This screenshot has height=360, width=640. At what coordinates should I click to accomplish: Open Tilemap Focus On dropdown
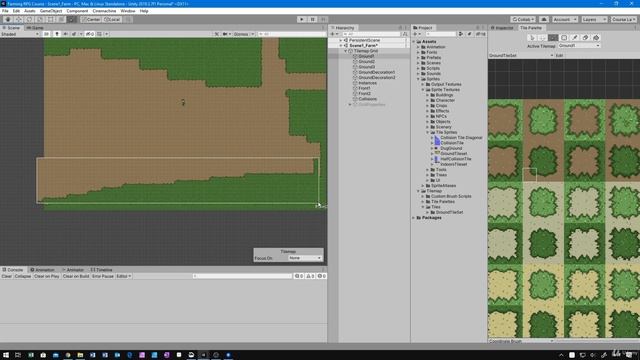click(305, 258)
